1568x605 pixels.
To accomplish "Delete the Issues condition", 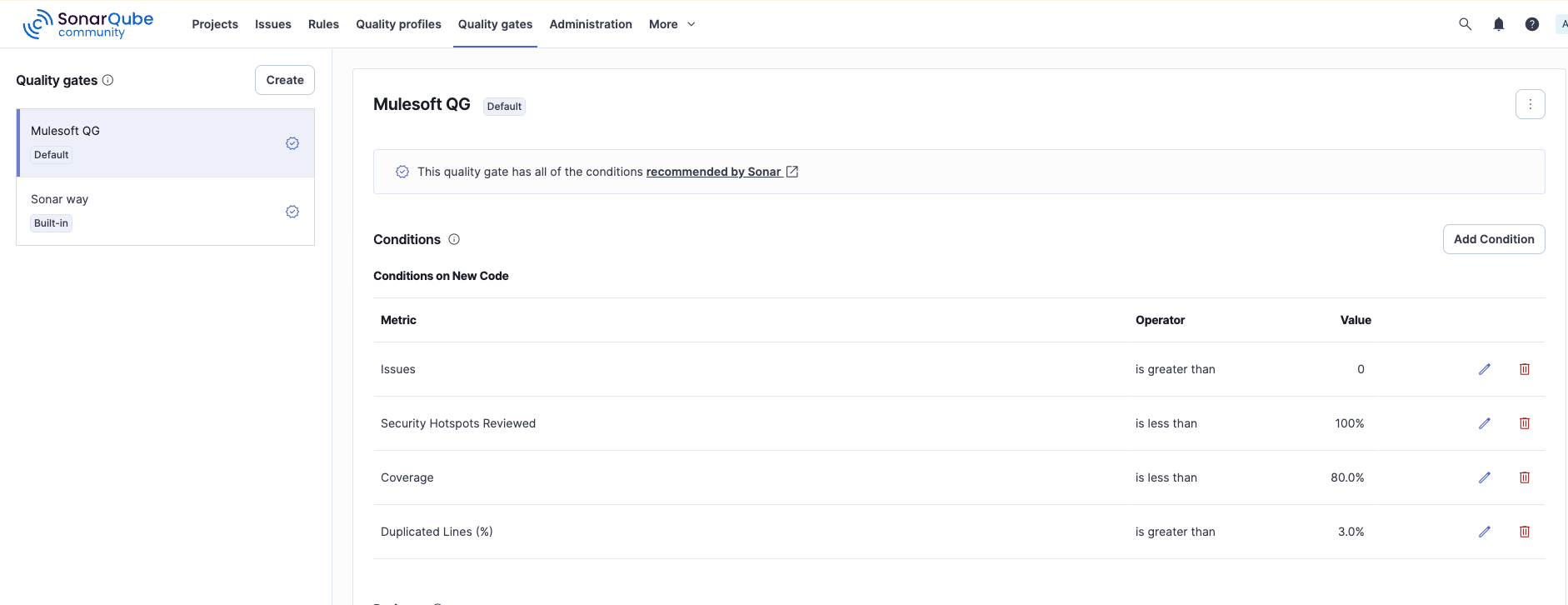I will click(x=1525, y=369).
